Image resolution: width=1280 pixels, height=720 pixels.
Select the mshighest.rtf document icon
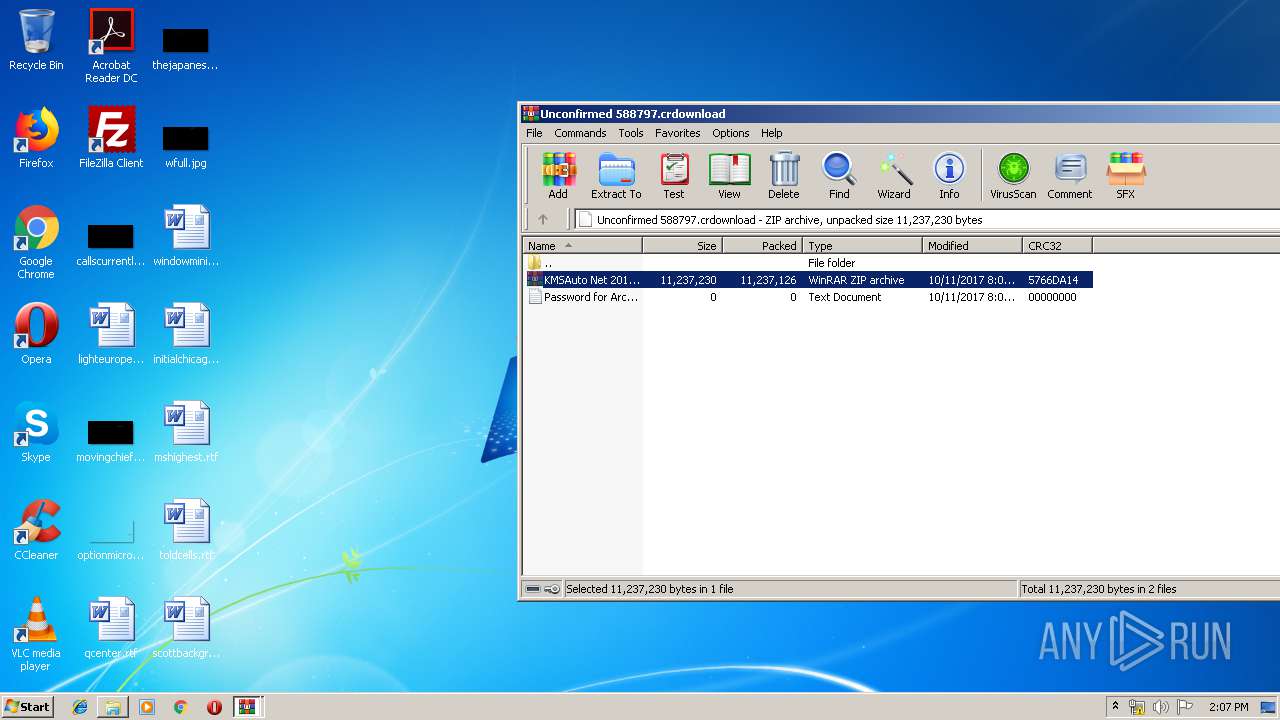(x=186, y=432)
